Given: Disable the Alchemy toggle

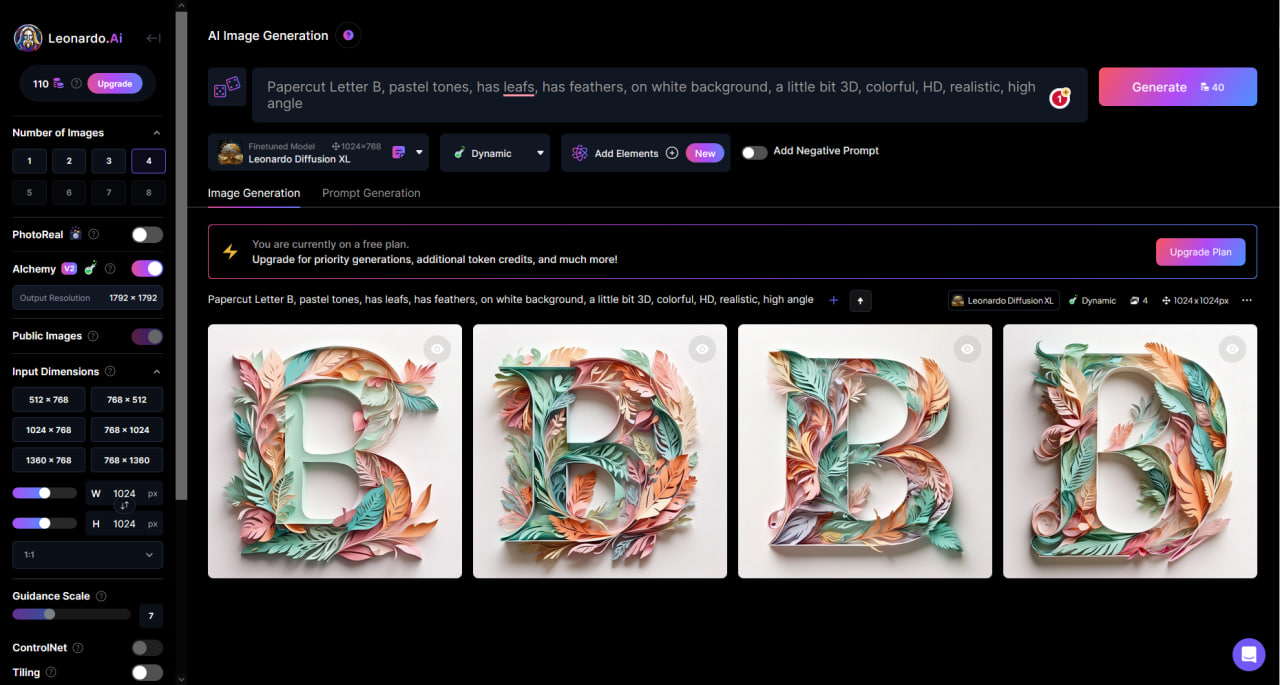Looking at the screenshot, I should pos(147,269).
